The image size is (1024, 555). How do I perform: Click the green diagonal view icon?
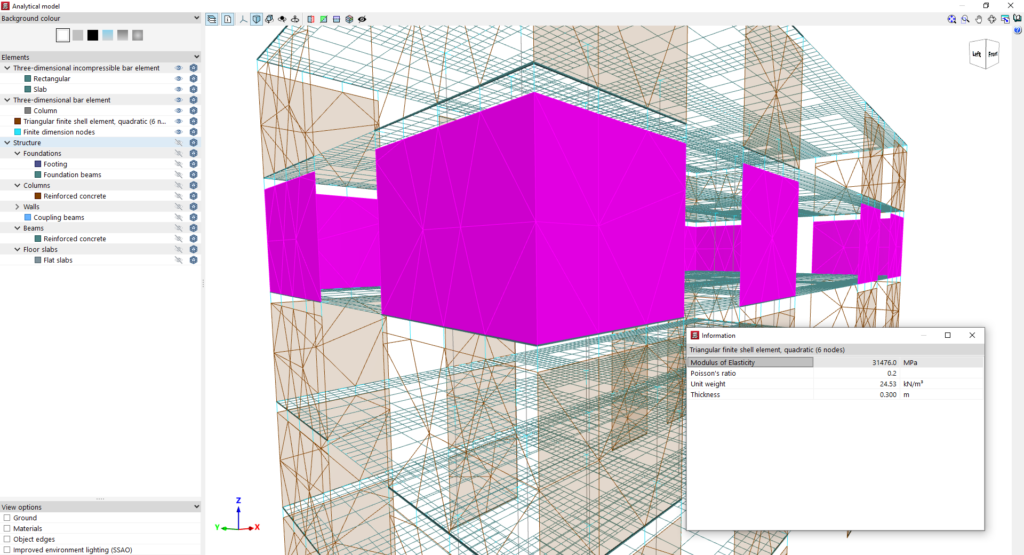coord(323,19)
